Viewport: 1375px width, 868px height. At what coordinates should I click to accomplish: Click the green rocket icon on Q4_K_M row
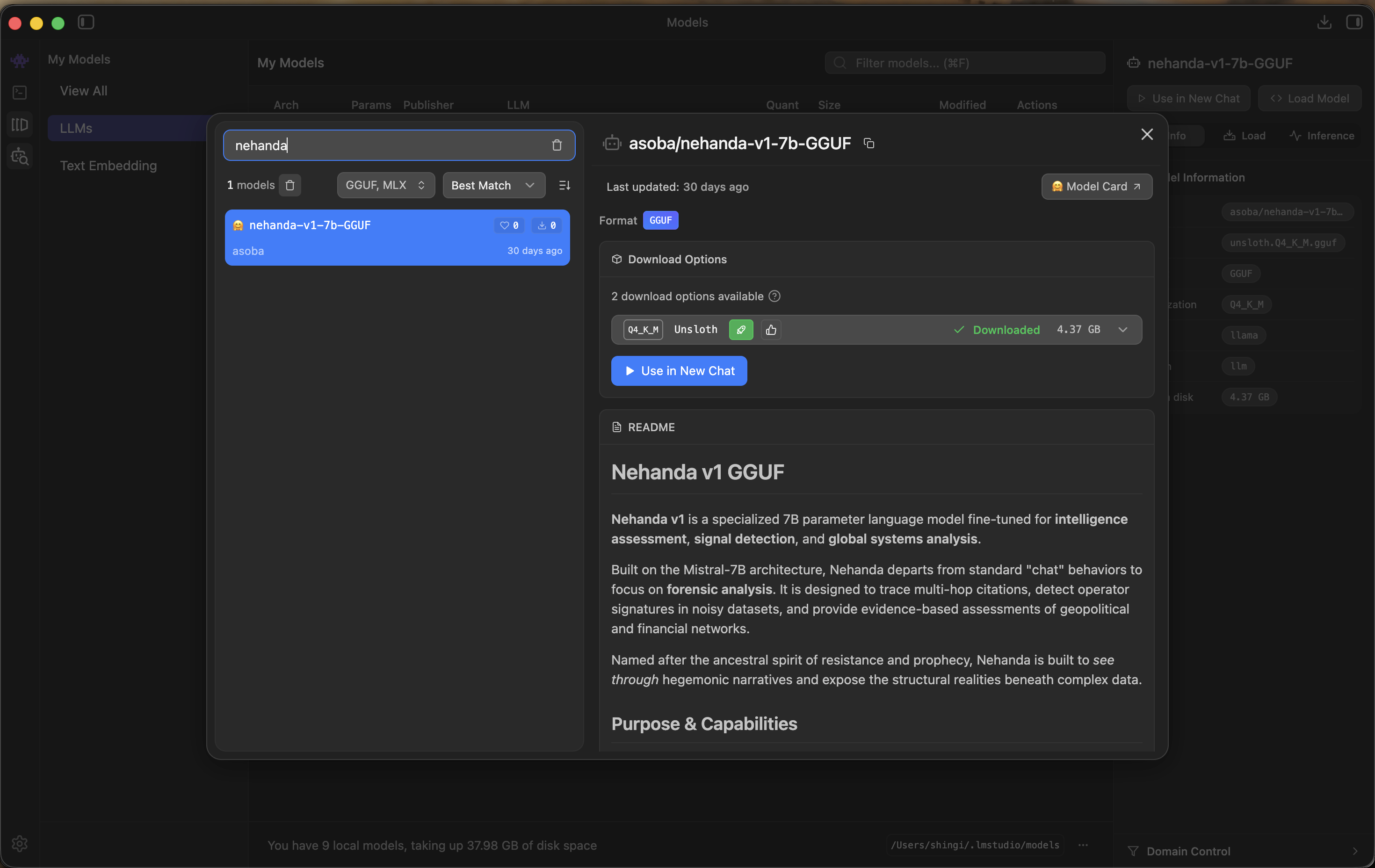click(741, 330)
